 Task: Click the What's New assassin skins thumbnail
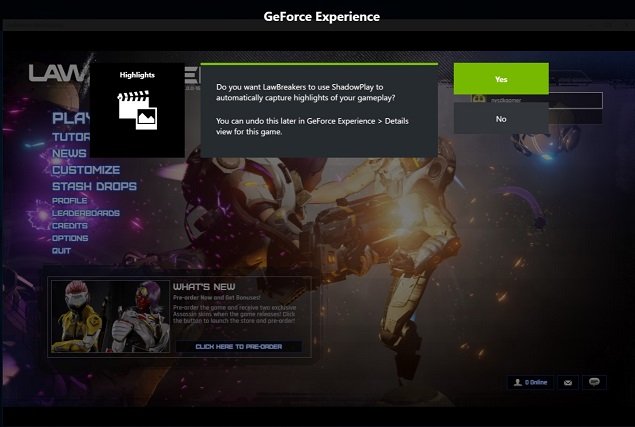[x=110, y=316]
